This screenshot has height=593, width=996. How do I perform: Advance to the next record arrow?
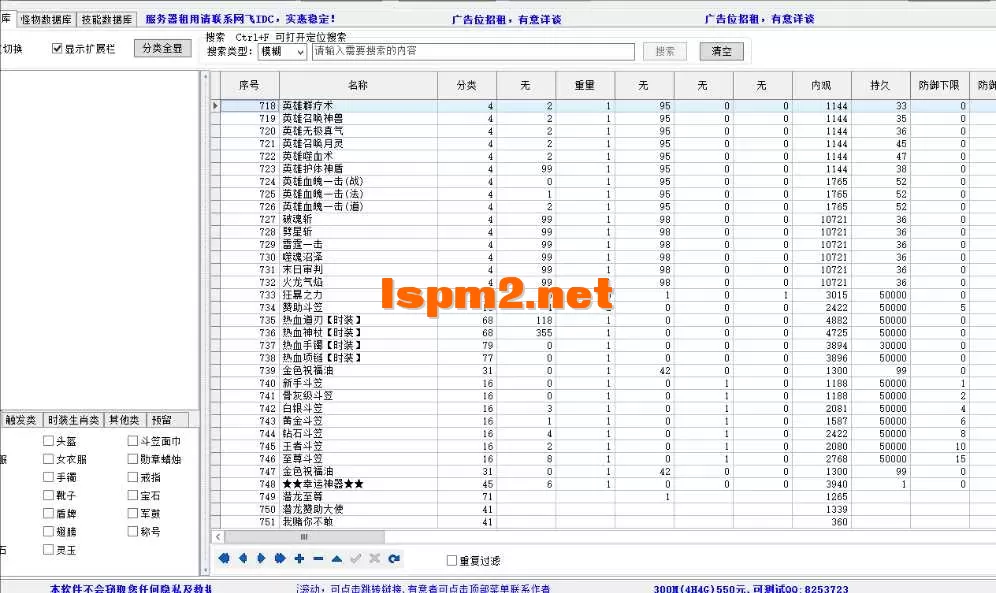[262, 559]
